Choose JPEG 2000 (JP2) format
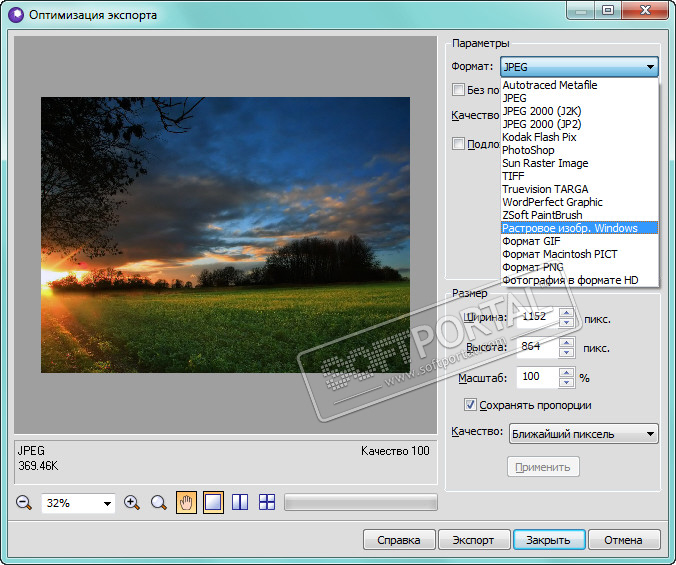This screenshot has height=565, width=676. 579,124
